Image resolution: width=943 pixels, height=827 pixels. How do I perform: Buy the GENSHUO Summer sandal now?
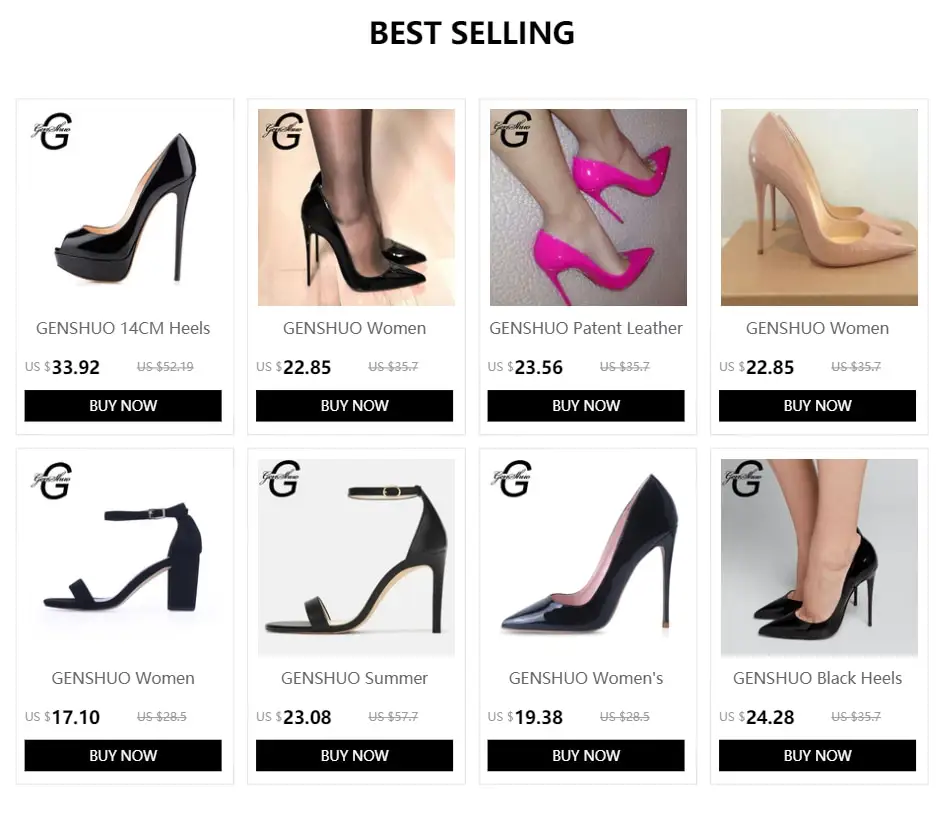(354, 755)
